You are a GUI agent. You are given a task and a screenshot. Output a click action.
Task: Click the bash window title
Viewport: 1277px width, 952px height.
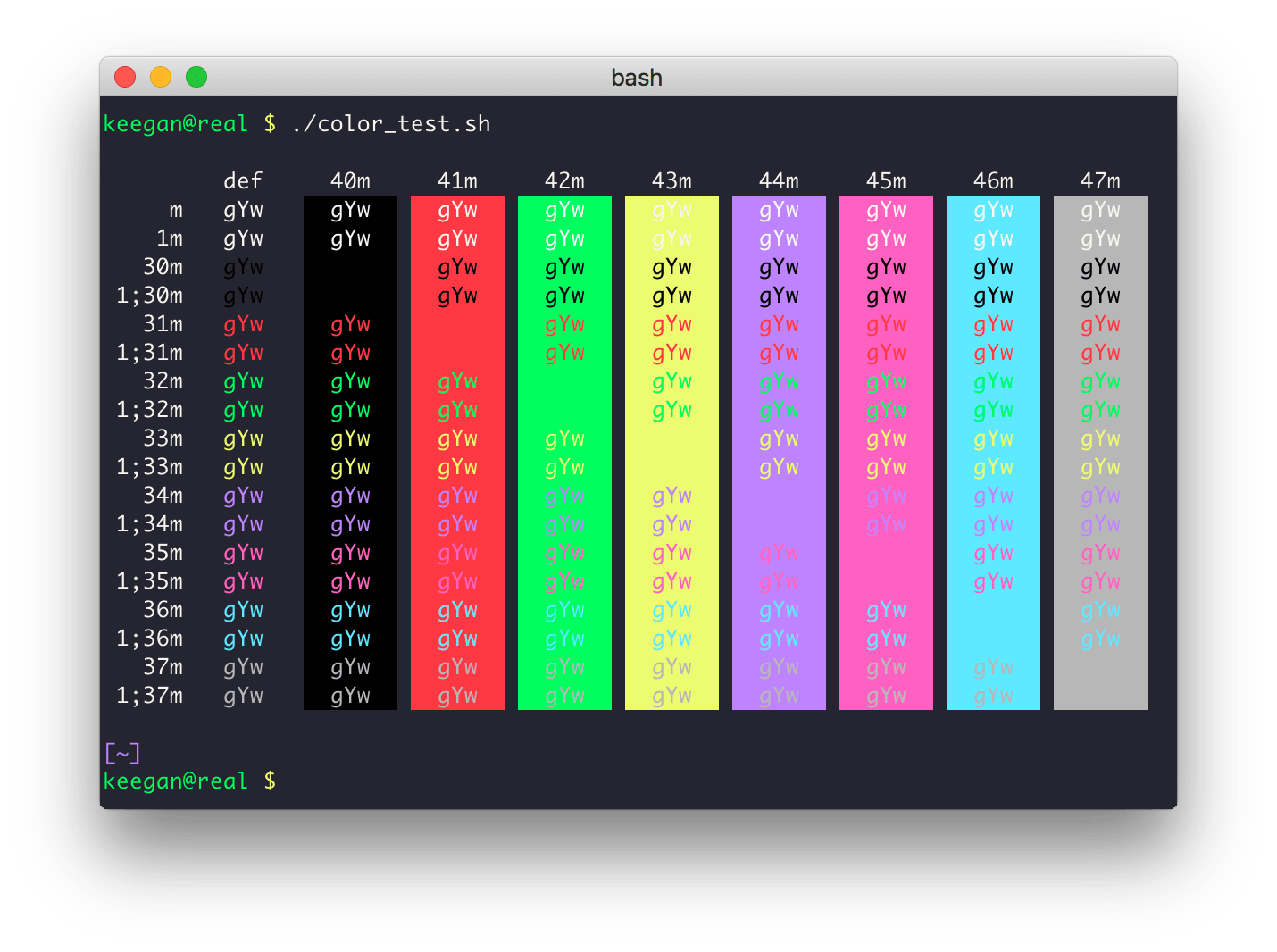coord(637,78)
